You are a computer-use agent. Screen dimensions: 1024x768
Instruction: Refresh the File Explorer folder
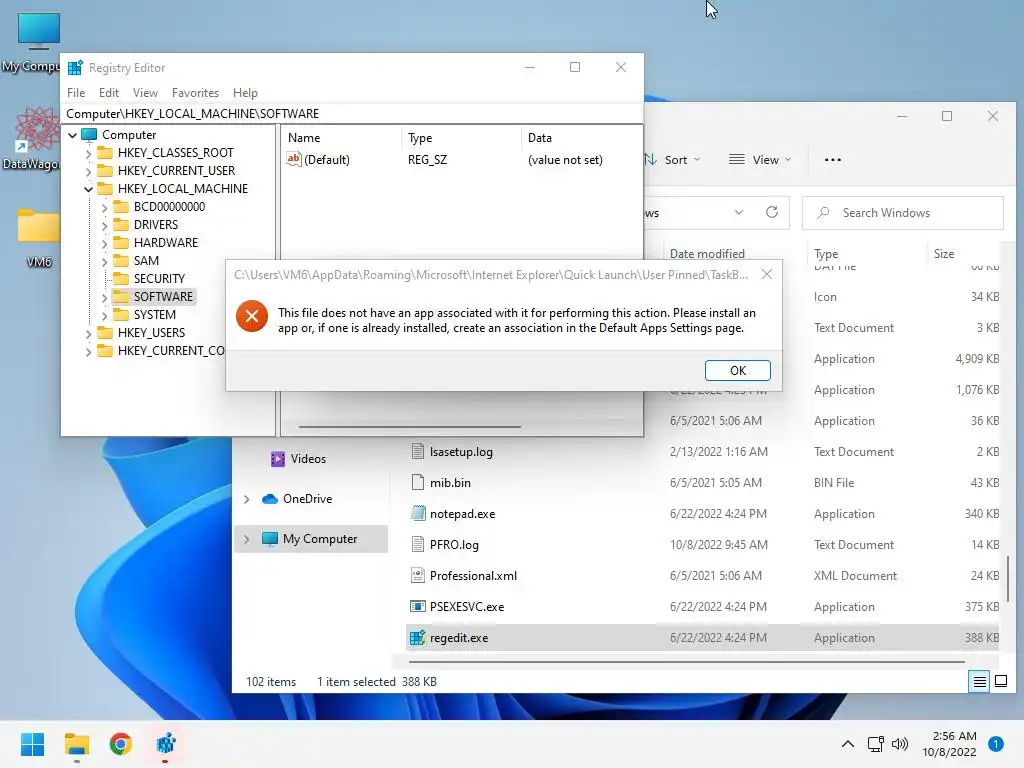[772, 212]
